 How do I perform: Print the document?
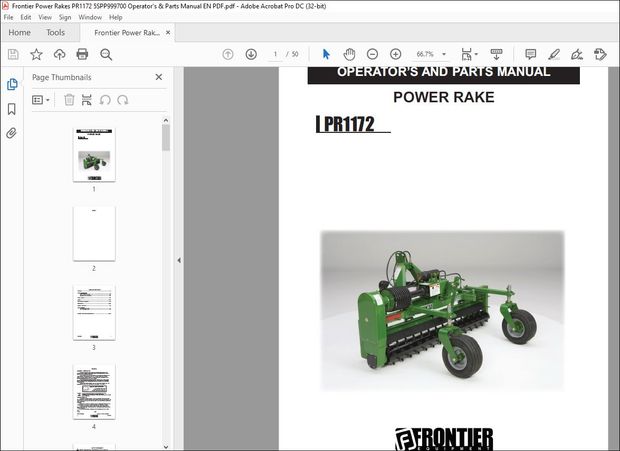coord(82,54)
